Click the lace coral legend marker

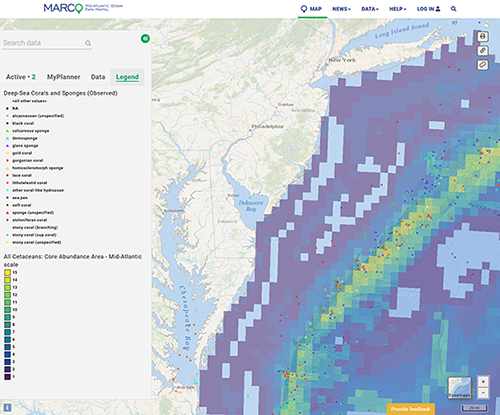(x=7, y=175)
